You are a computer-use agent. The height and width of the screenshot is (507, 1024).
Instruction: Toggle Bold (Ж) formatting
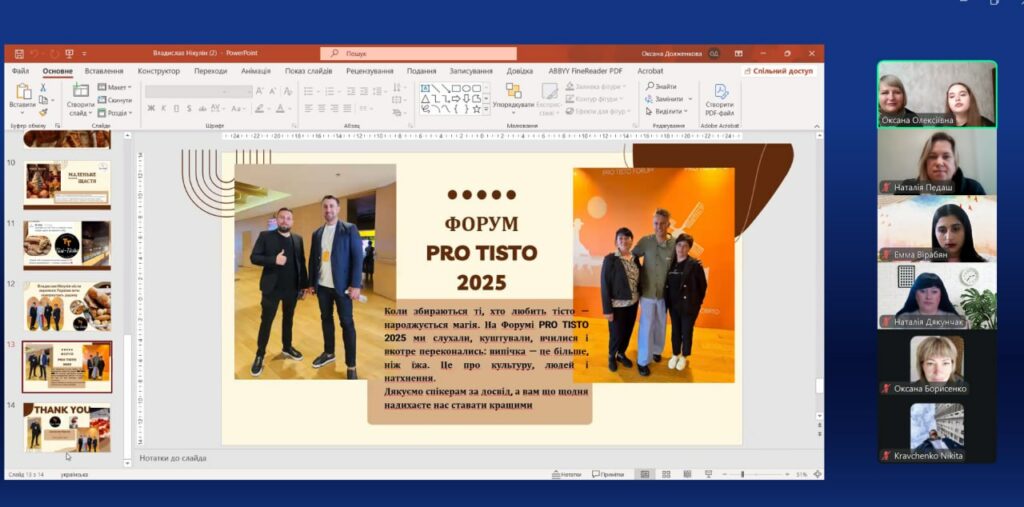[150, 108]
